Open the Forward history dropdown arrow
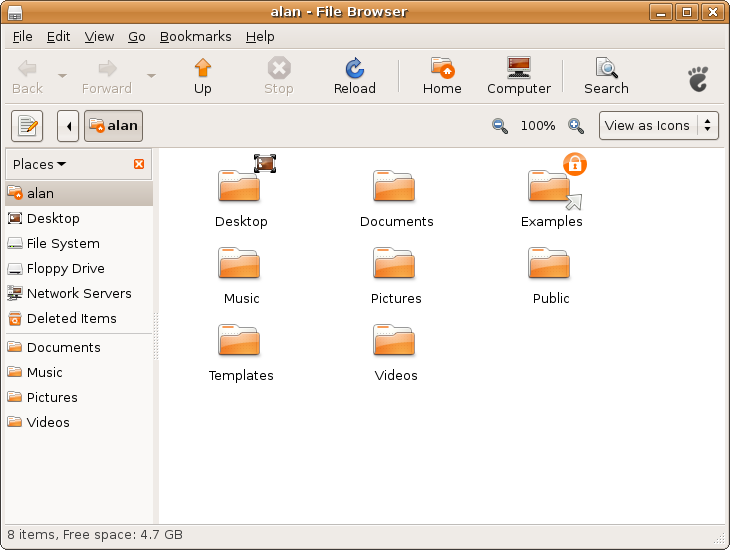730x550 pixels. pyautogui.click(x=151, y=75)
